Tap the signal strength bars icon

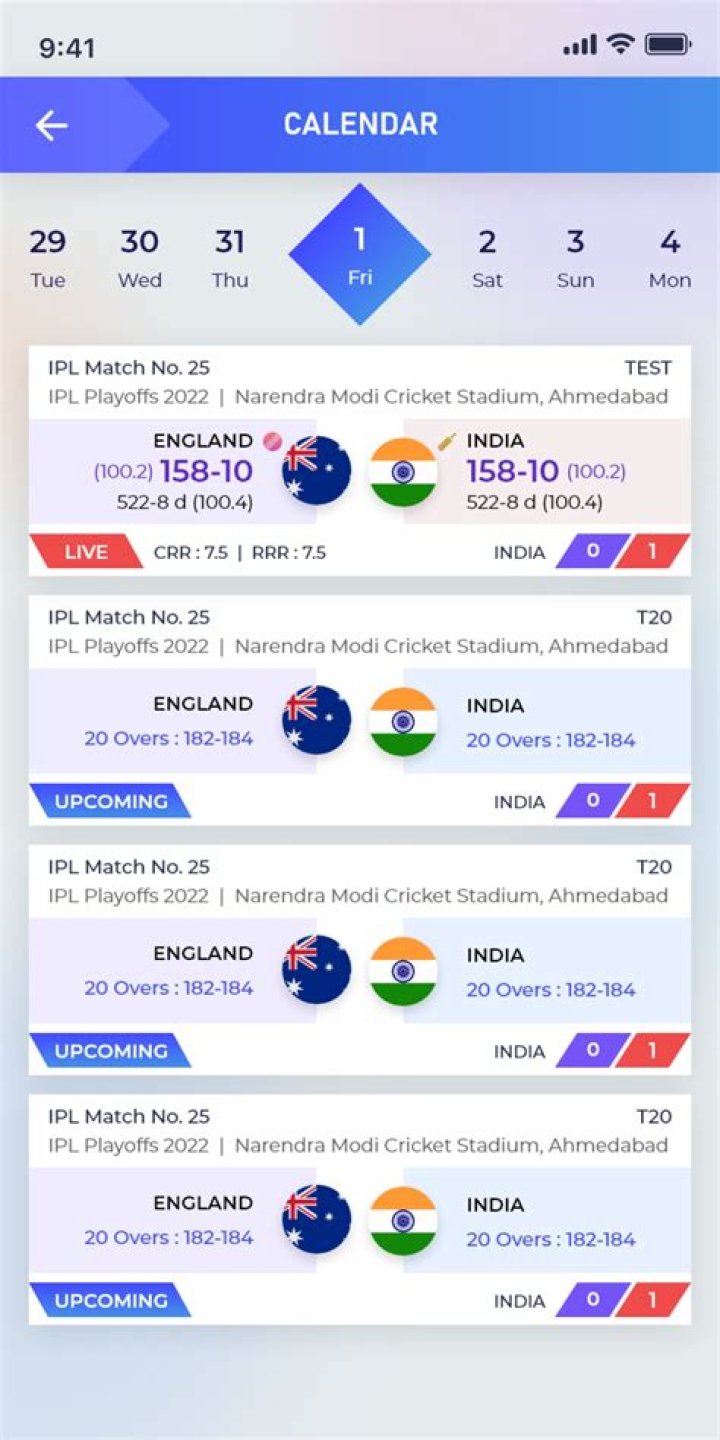[x=580, y=45]
